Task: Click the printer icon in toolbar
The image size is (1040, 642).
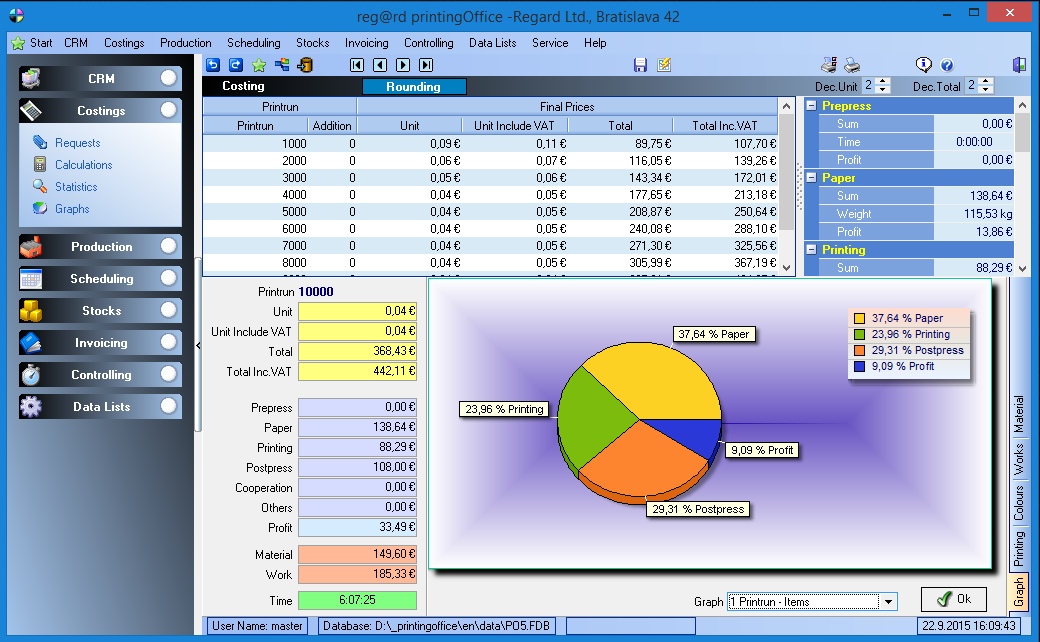Action: tap(851, 65)
